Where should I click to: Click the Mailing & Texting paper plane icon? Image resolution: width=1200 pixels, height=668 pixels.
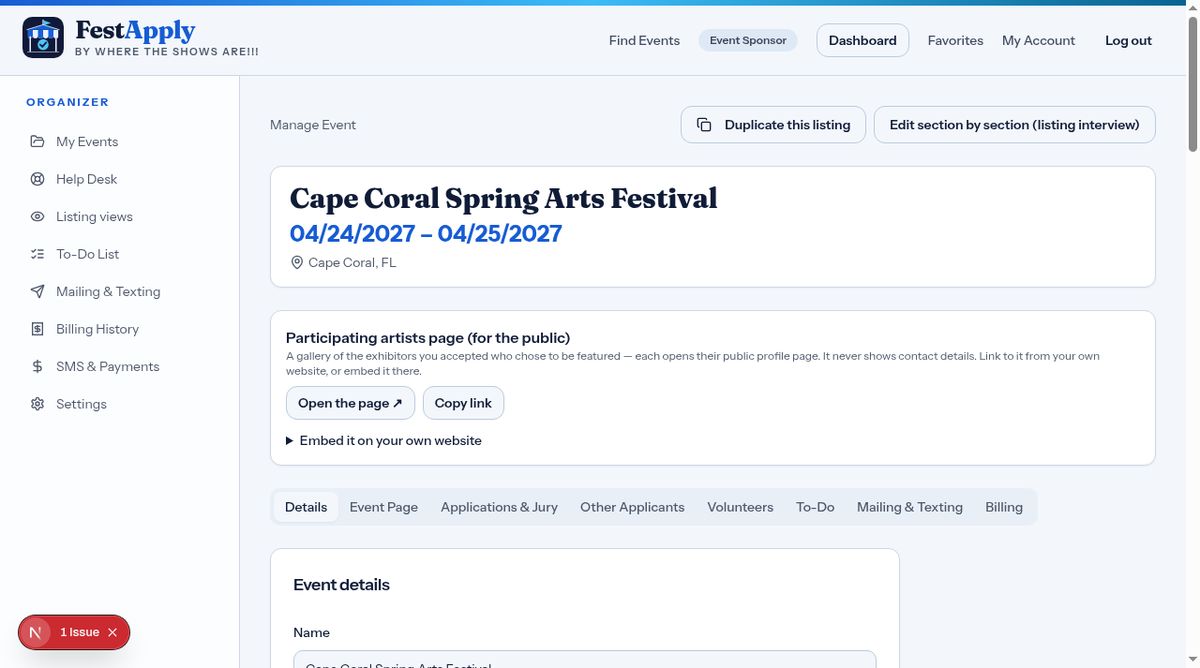click(x=37, y=291)
